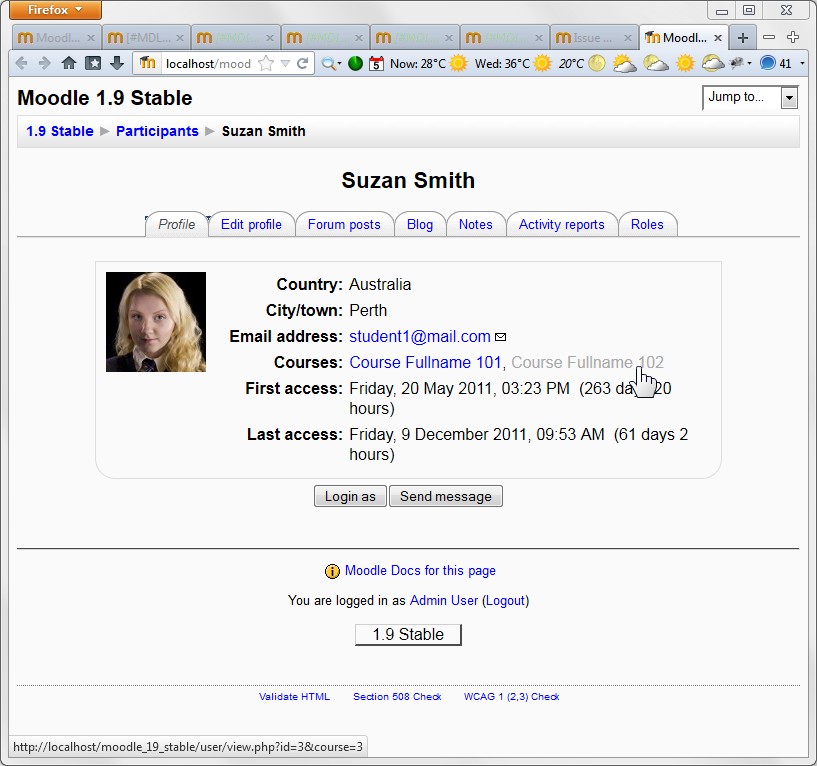Click the Logout link
Image resolution: width=817 pixels, height=766 pixels.
point(505,601)
